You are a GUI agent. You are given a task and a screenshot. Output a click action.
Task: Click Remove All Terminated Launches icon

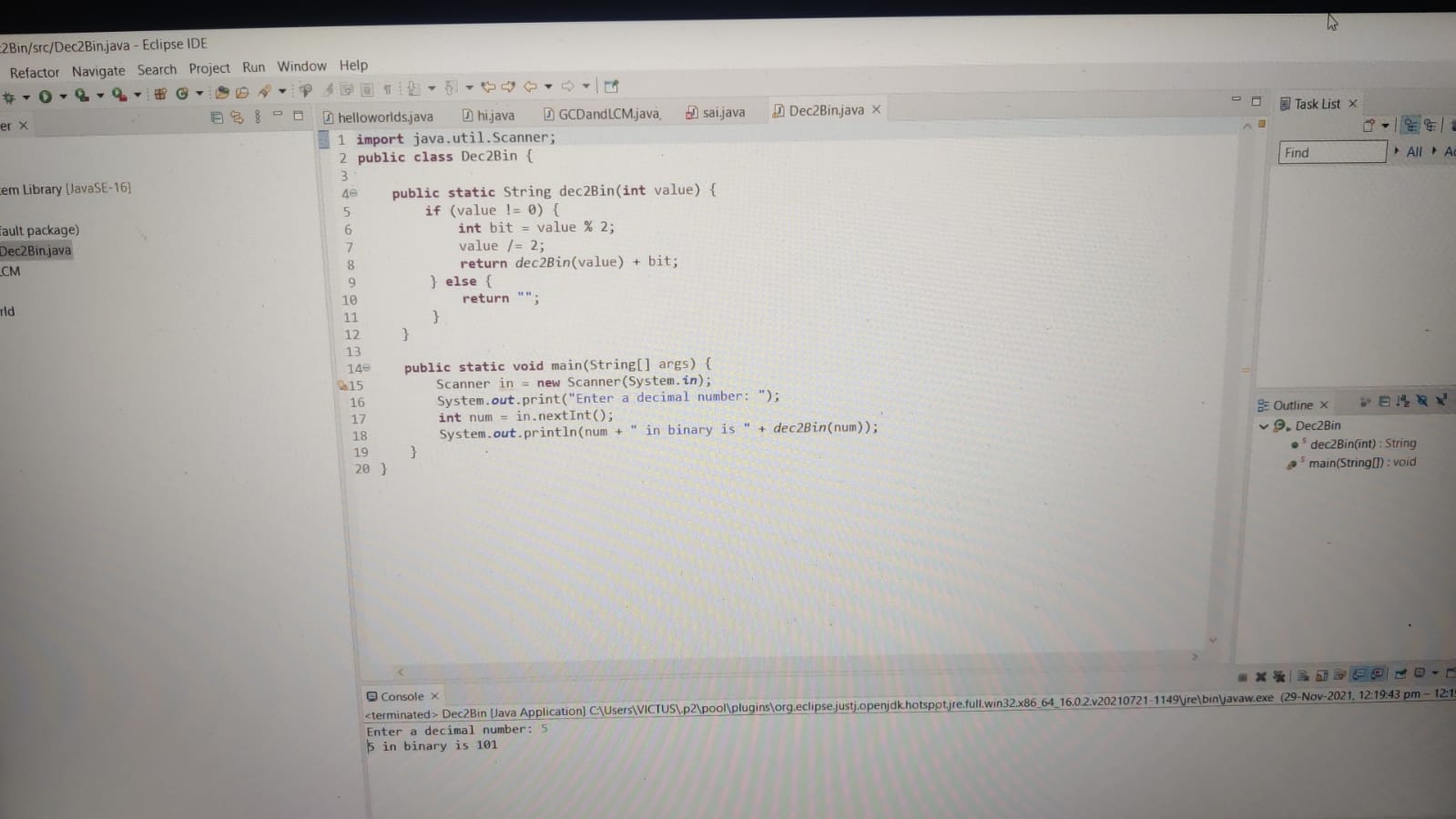tap(1279, 677)
